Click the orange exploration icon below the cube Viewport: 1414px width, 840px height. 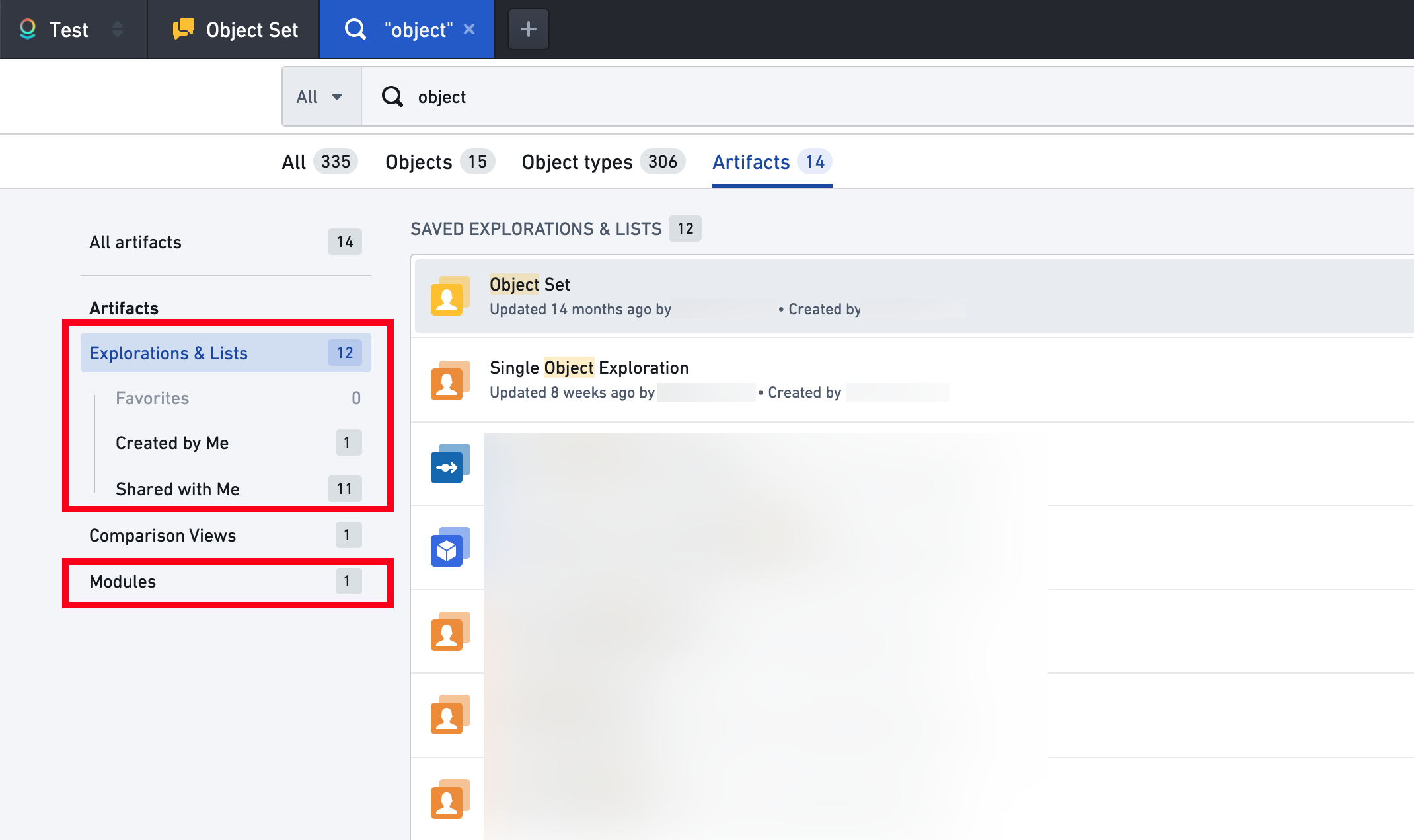click(450, 631)
